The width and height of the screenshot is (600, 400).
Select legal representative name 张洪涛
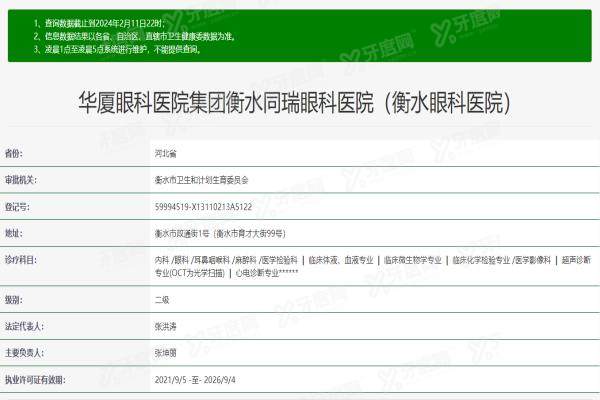coord(166,327)
